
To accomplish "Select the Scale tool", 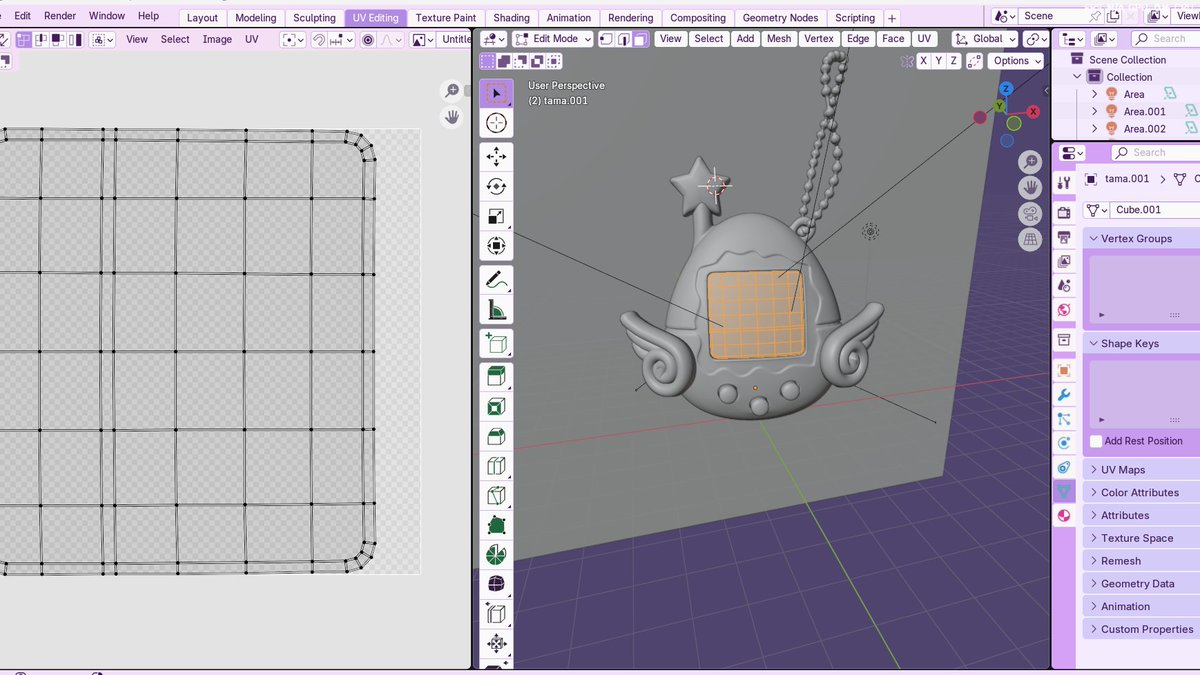I will pyautogui.click(x=496, y=216).
